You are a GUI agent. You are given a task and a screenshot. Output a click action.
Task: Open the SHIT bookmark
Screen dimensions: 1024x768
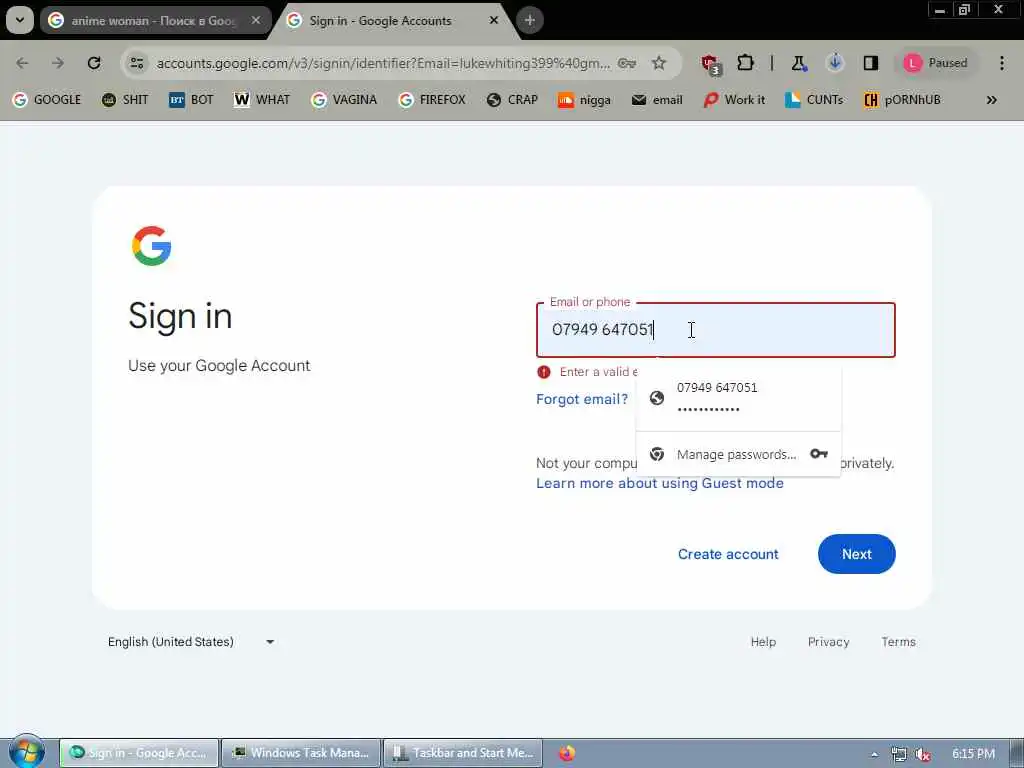point(125,99)
